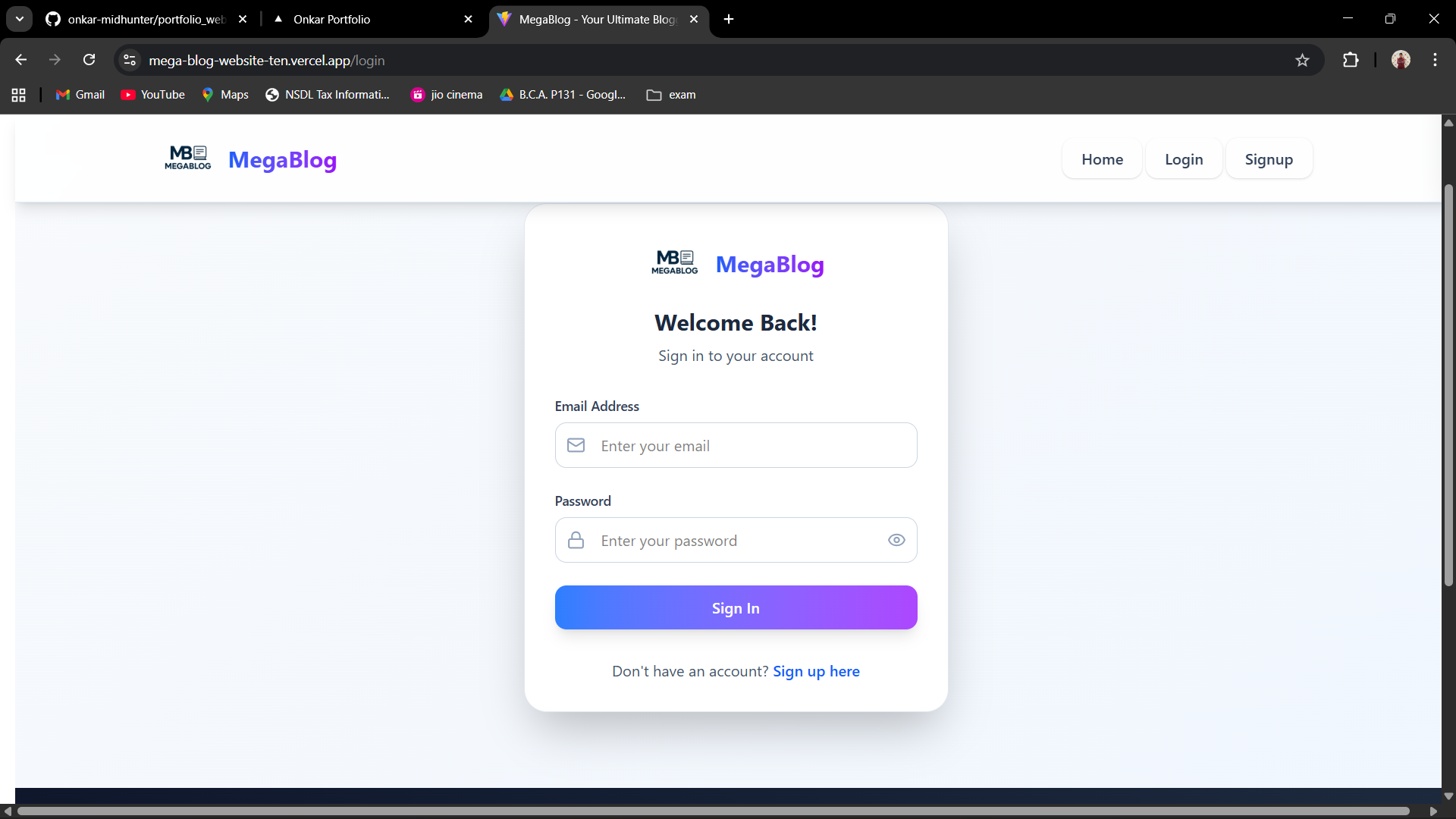
Task: Click the horizontal scrollbar at bottom
Action: click(x=713, y=811)
